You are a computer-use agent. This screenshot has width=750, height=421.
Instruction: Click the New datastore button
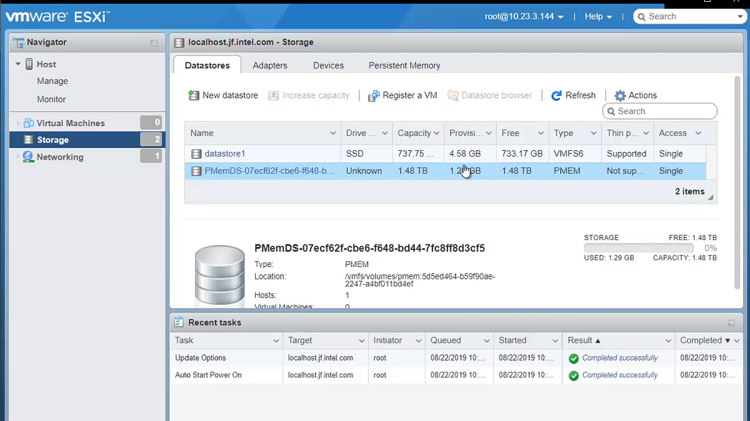coord(223,96)
